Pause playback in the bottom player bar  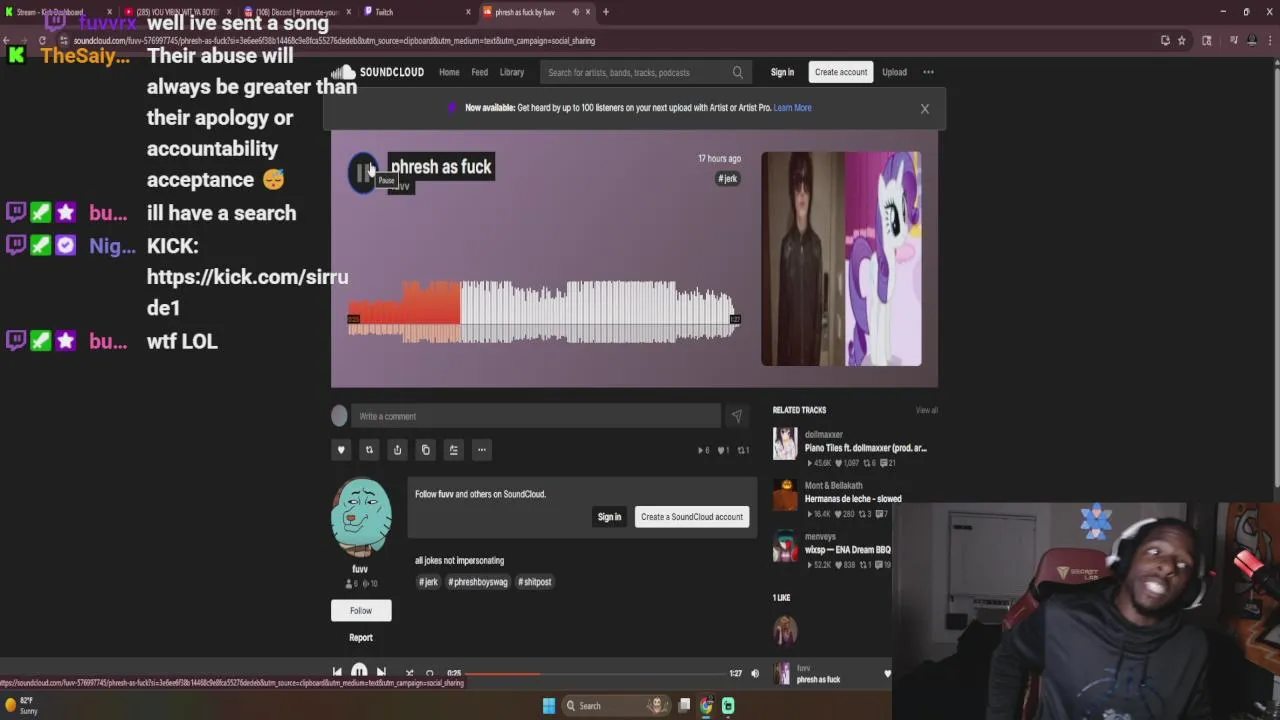pos(359,673)
